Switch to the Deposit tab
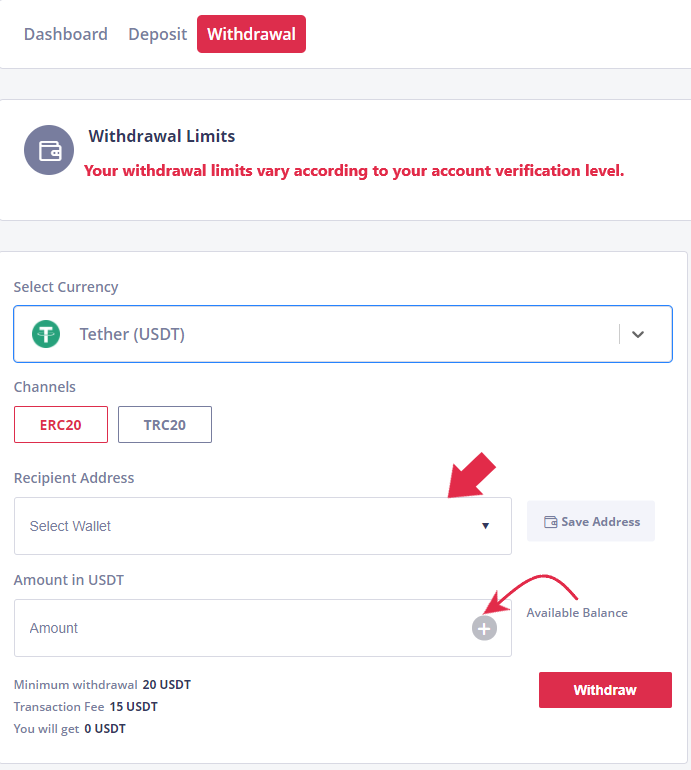The image size is (691, 770). tap(158, 34)
